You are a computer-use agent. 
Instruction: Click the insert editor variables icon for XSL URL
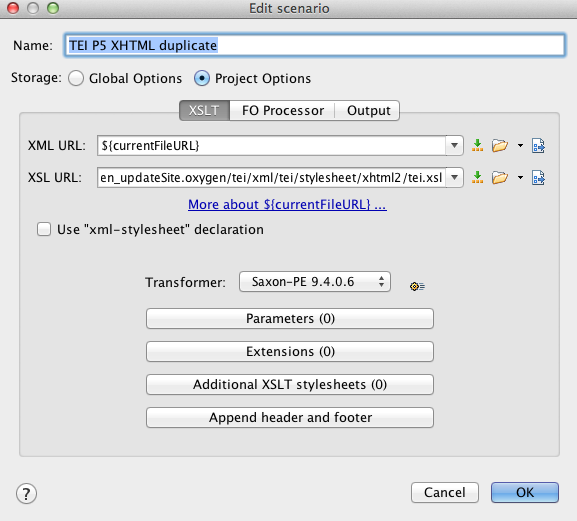pos(477,178)
